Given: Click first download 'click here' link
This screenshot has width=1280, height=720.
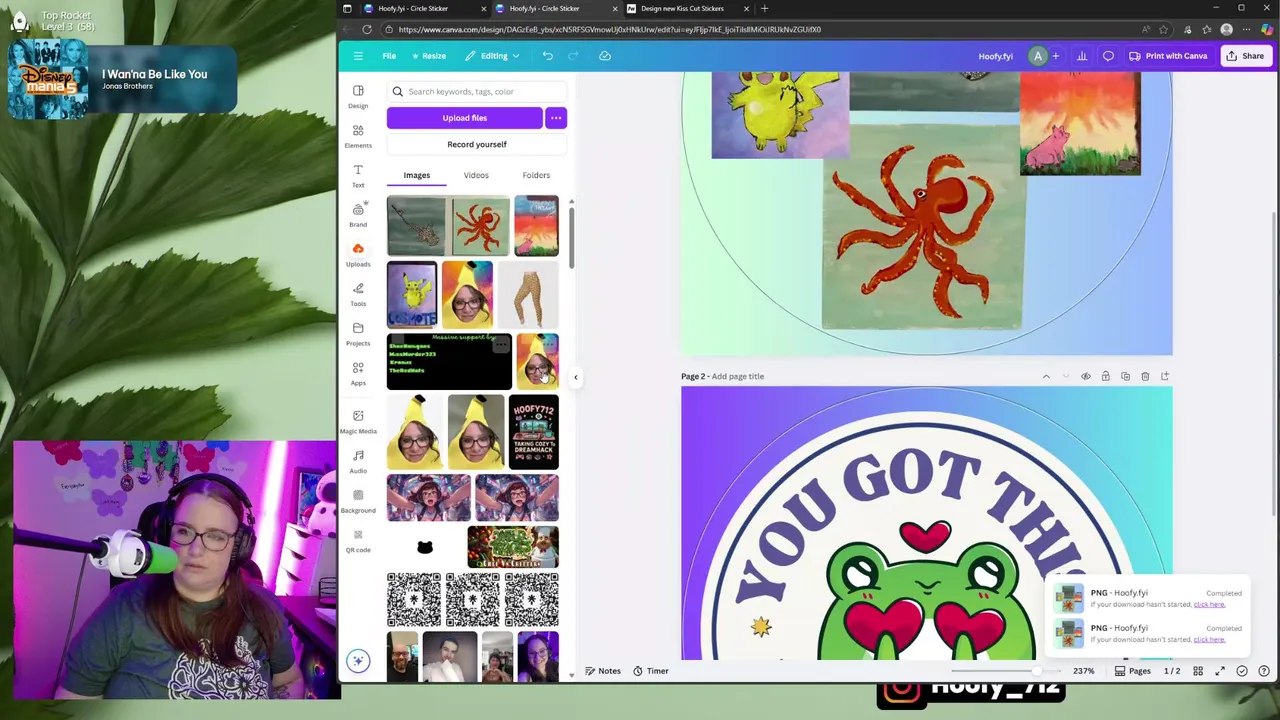Looking at the screenshot, I should tap(1209, 604).
